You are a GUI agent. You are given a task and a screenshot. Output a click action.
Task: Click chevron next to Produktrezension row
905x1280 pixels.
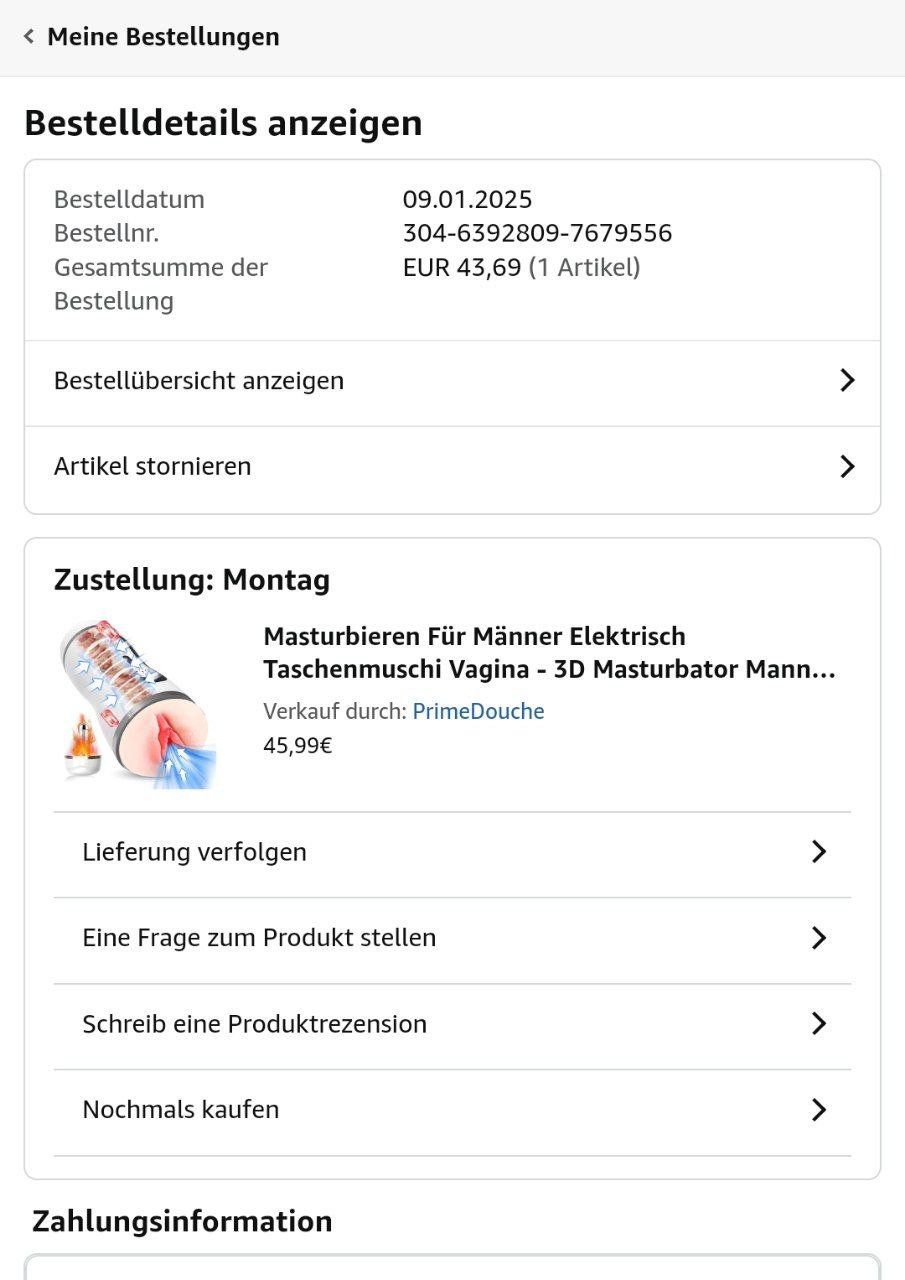coord(819,1024)
